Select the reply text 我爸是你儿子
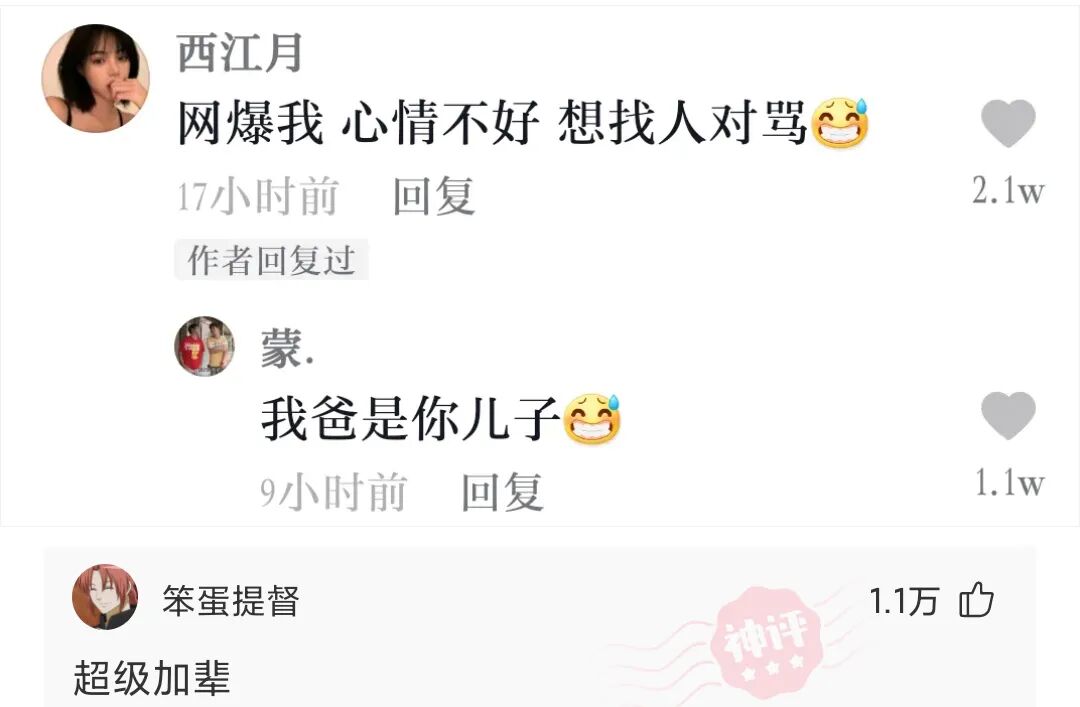The width and height of the screenshot is (1080, 707). click(411, 419)
